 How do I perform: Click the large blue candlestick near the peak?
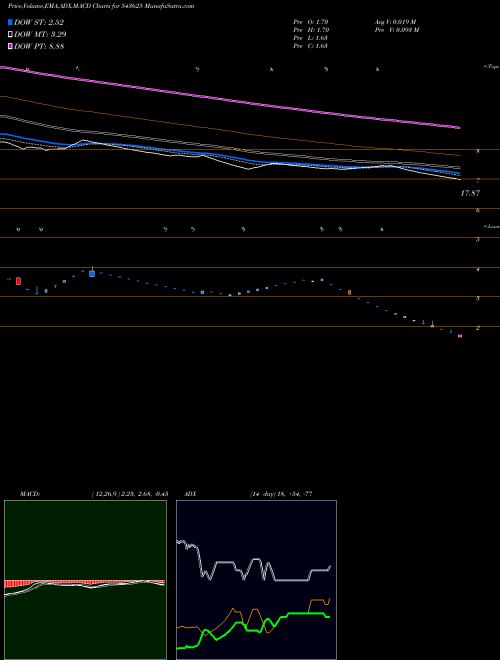(92, 273)
